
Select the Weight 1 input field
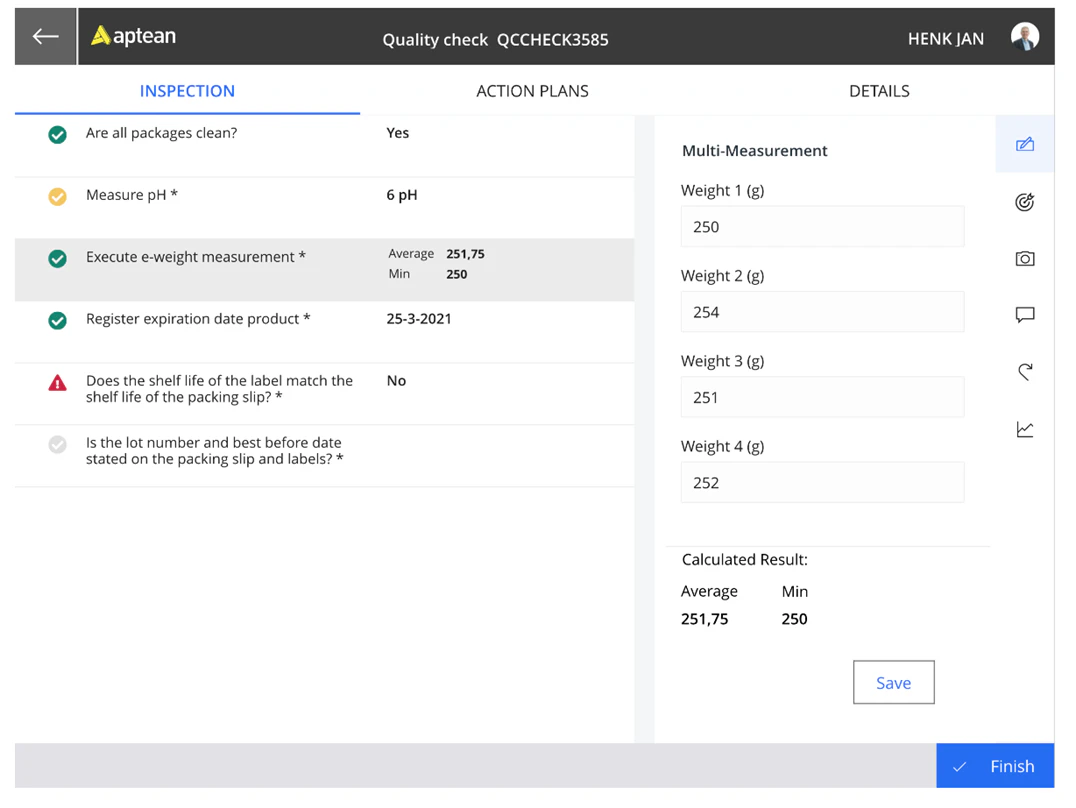822,227
